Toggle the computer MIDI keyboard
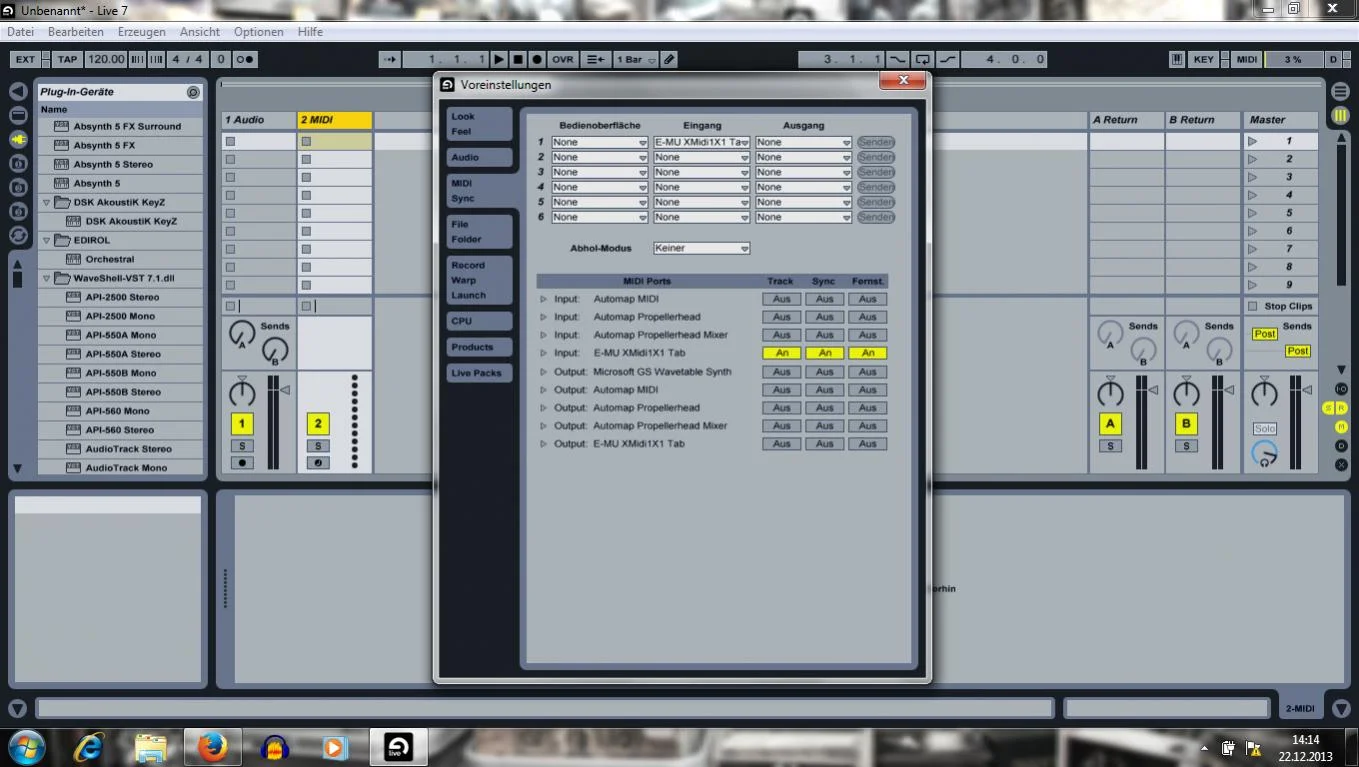The height and width of the screenshot is (767, 1359). click(1177, 59)
